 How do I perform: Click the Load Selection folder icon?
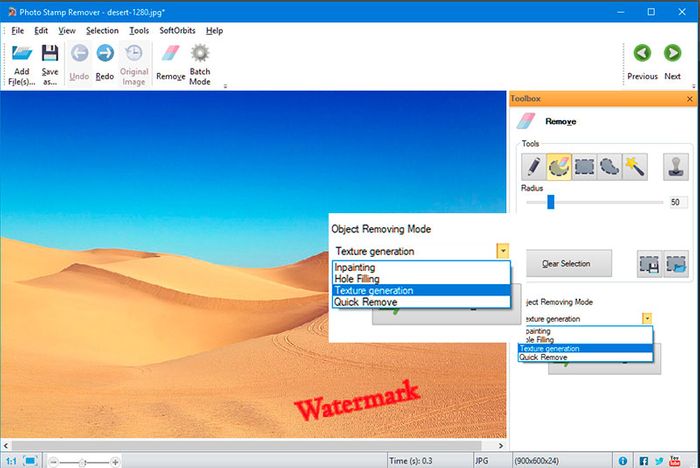(x=676, y=265)
